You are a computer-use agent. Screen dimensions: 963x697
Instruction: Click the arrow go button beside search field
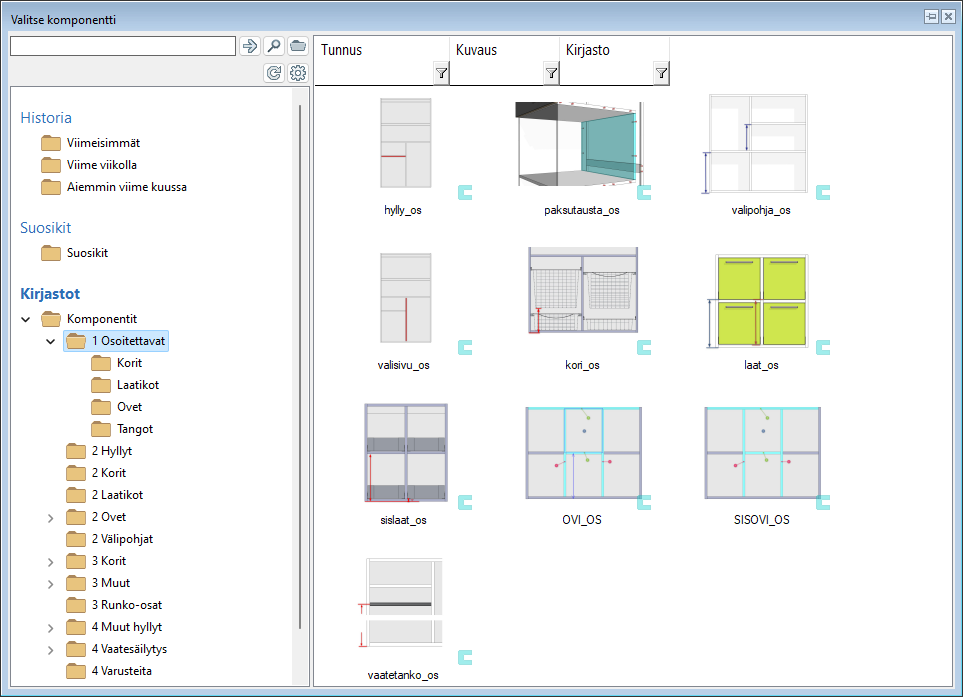coord(249,46)
